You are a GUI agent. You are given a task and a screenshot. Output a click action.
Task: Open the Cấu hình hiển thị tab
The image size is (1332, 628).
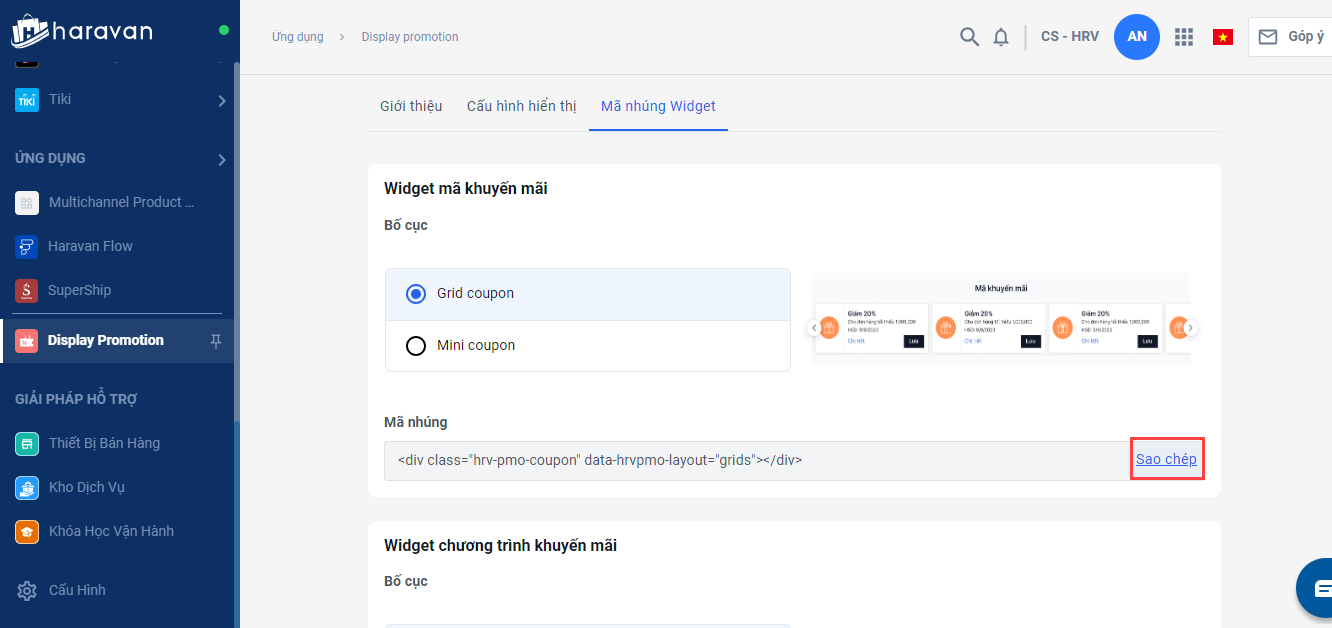pyautogui.click(x=521, y=106)
